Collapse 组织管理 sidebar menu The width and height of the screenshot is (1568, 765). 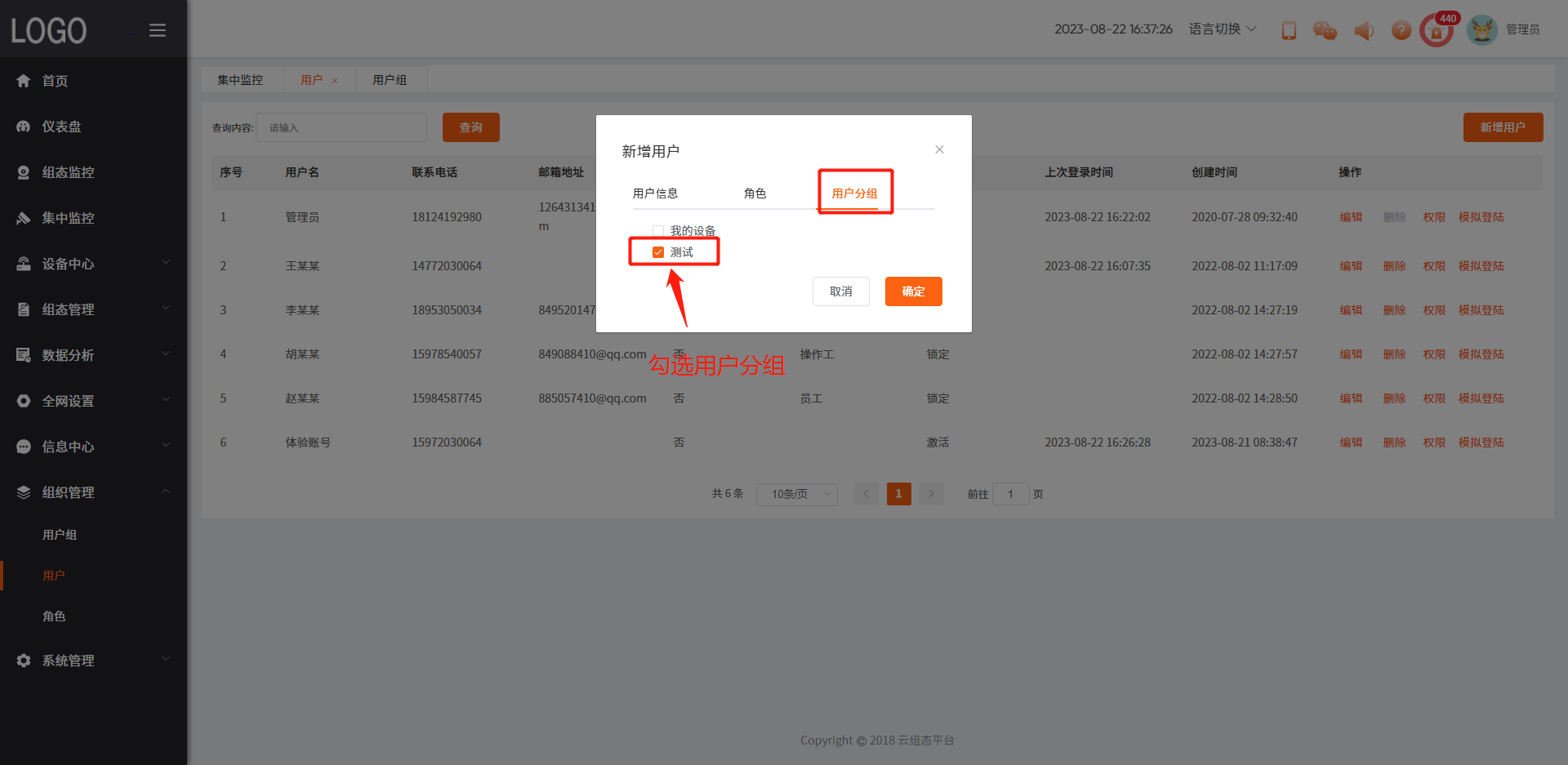click(166, 491)
